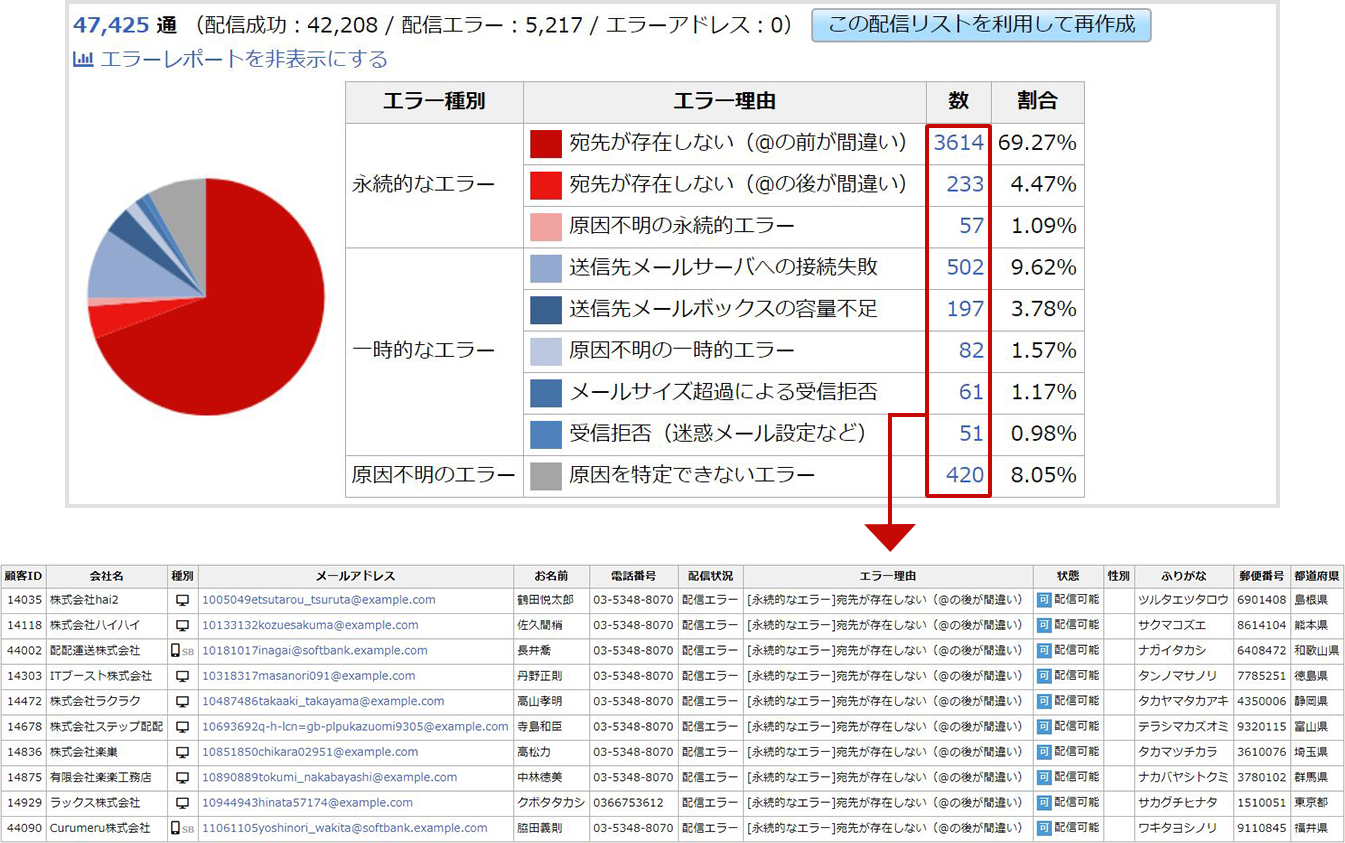The height and width of the screenshot is (843, 1345).
Task: Click the 可 status badge in the 中林徳美 row
Action: [x=1043, y=777]
